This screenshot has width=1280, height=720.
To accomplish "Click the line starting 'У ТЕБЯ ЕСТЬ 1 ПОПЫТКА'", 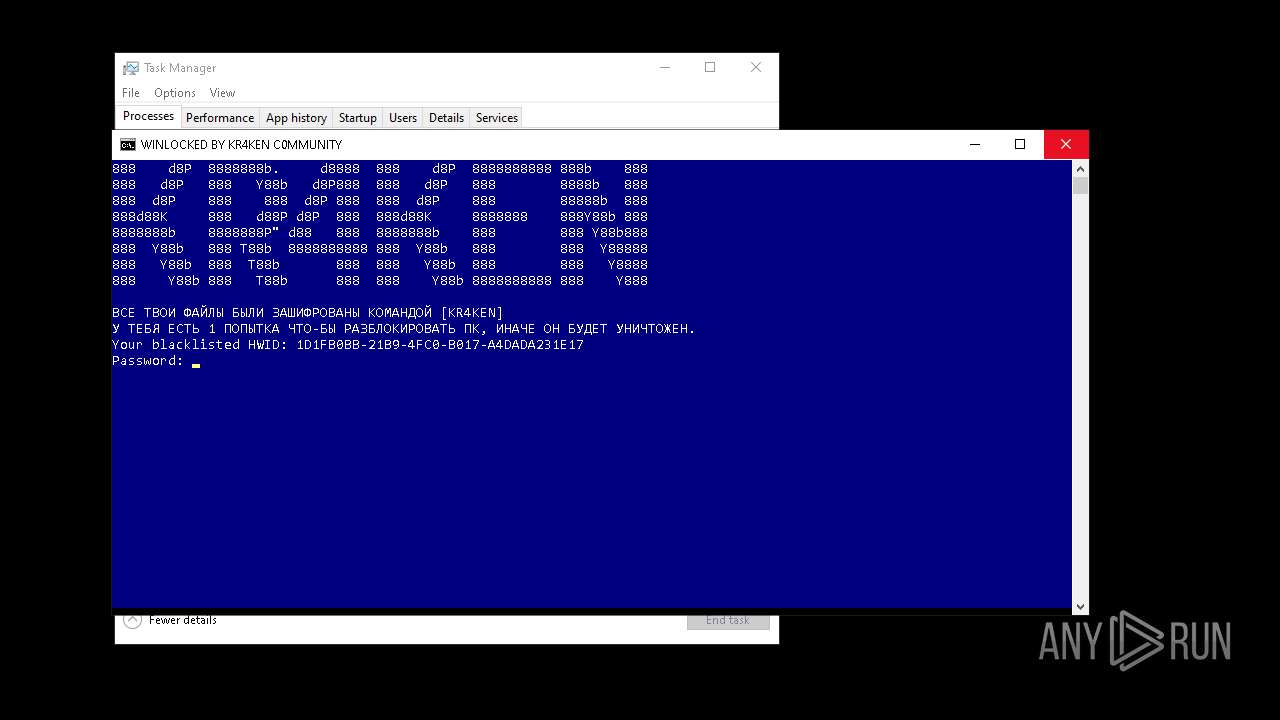I will (x=404, y=329).
